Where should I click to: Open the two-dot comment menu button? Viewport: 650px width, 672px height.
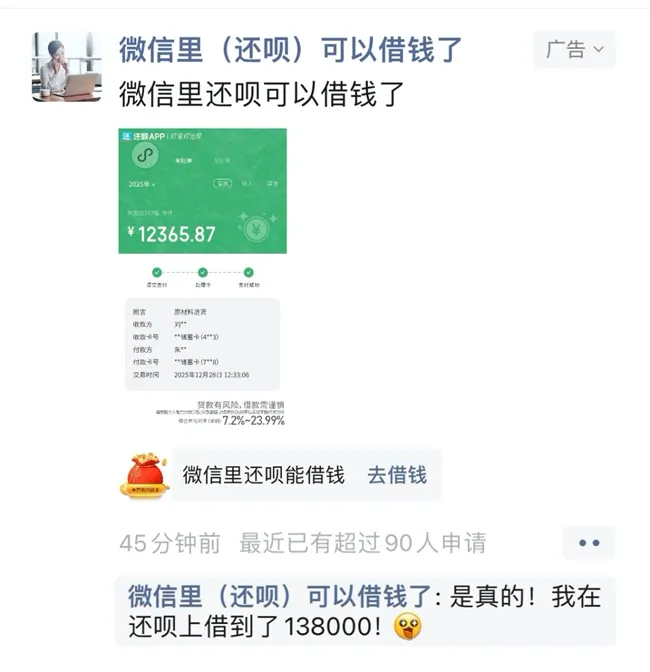tap(589, 543)
